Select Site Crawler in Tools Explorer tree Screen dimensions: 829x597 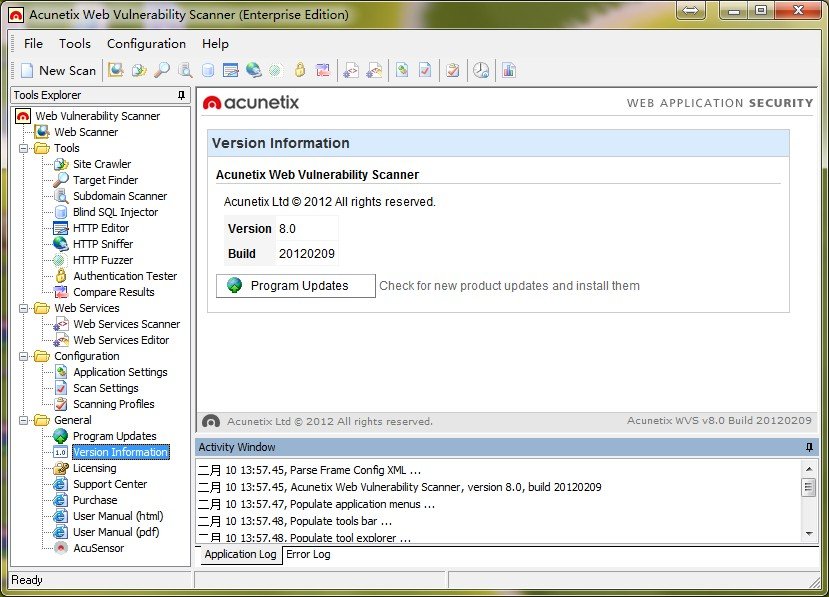coord(102,164)
